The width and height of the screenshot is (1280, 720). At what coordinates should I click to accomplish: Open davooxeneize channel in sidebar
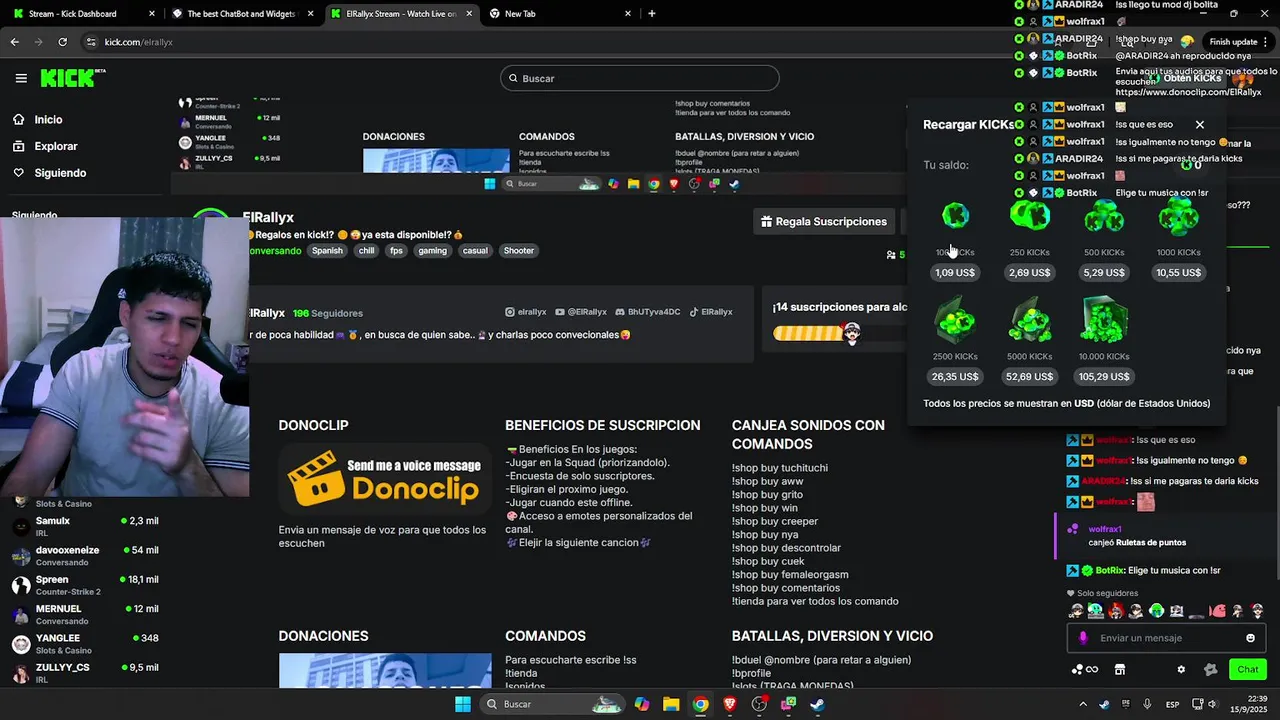(x=85, y=556)
